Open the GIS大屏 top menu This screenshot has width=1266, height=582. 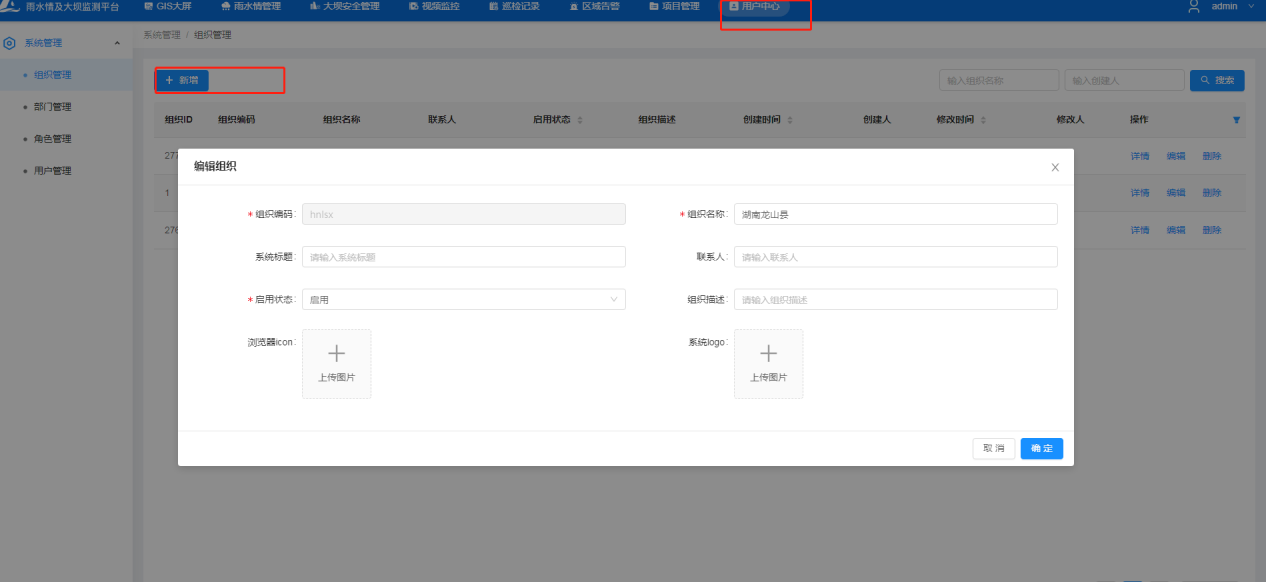click(x=167, y=6)
